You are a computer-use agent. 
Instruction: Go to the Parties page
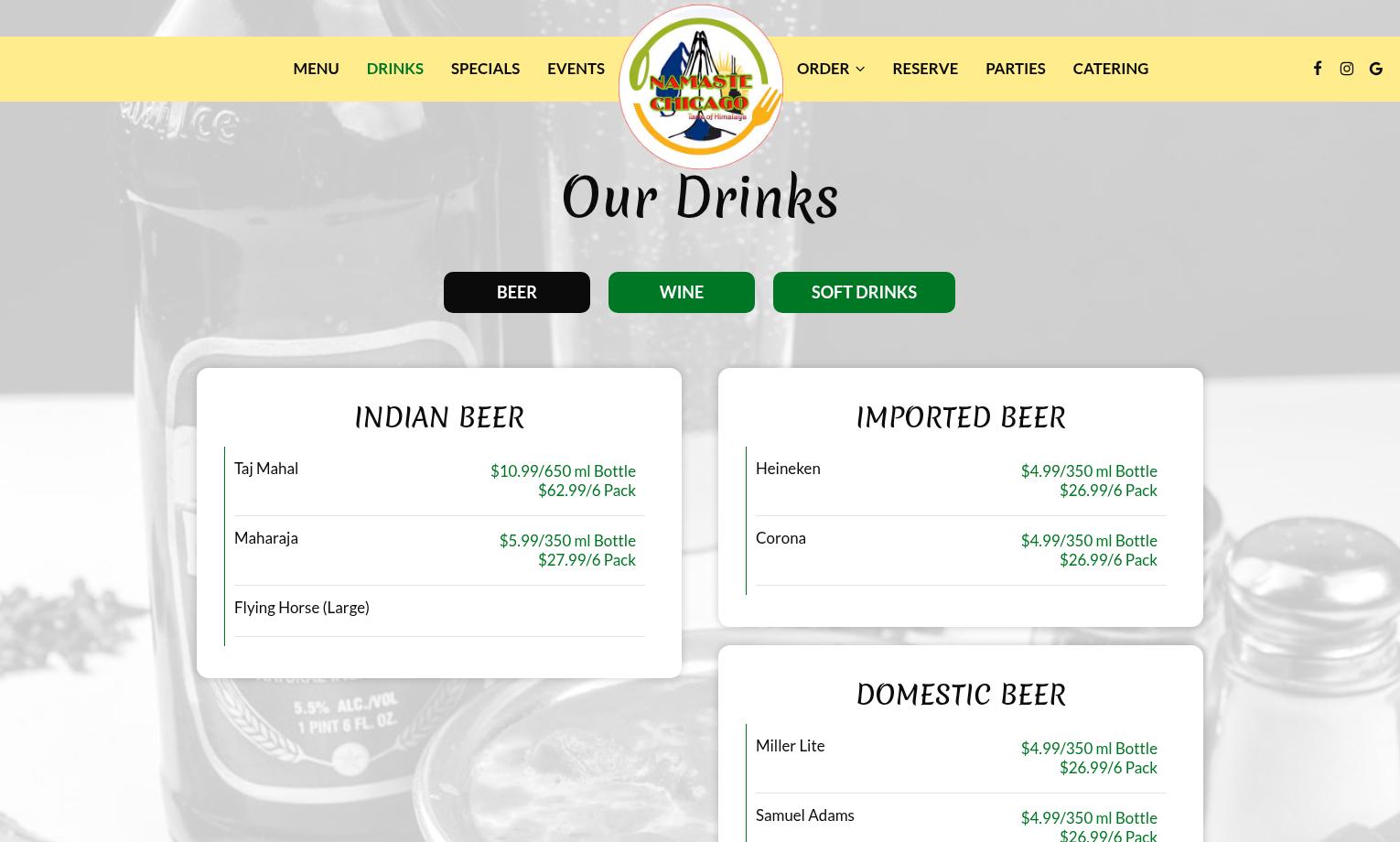click(1015, 69)
